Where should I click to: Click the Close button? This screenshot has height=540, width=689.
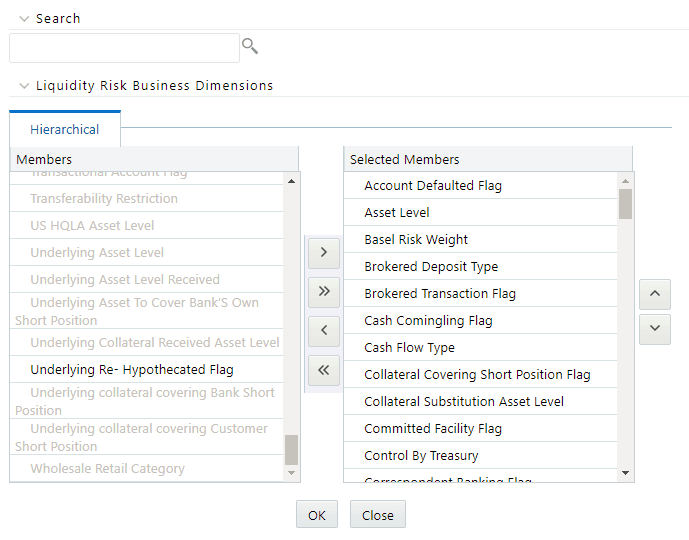point(377,515)
